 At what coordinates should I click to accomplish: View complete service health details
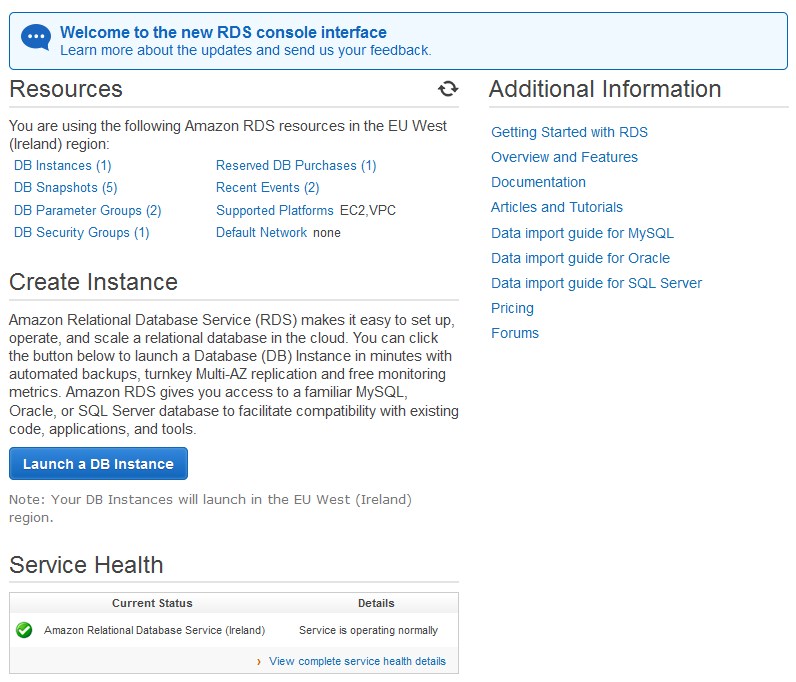pos(357,661)
